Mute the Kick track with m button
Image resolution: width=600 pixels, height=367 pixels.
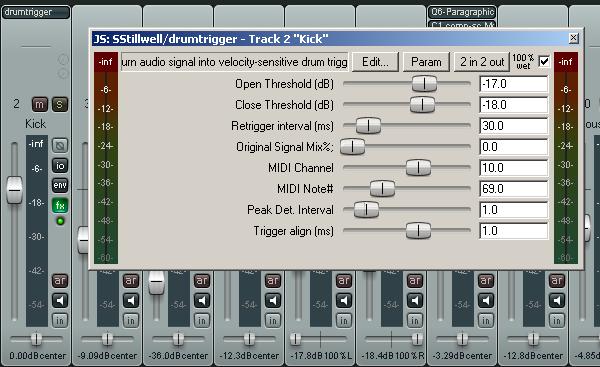[x=40, y=104]
